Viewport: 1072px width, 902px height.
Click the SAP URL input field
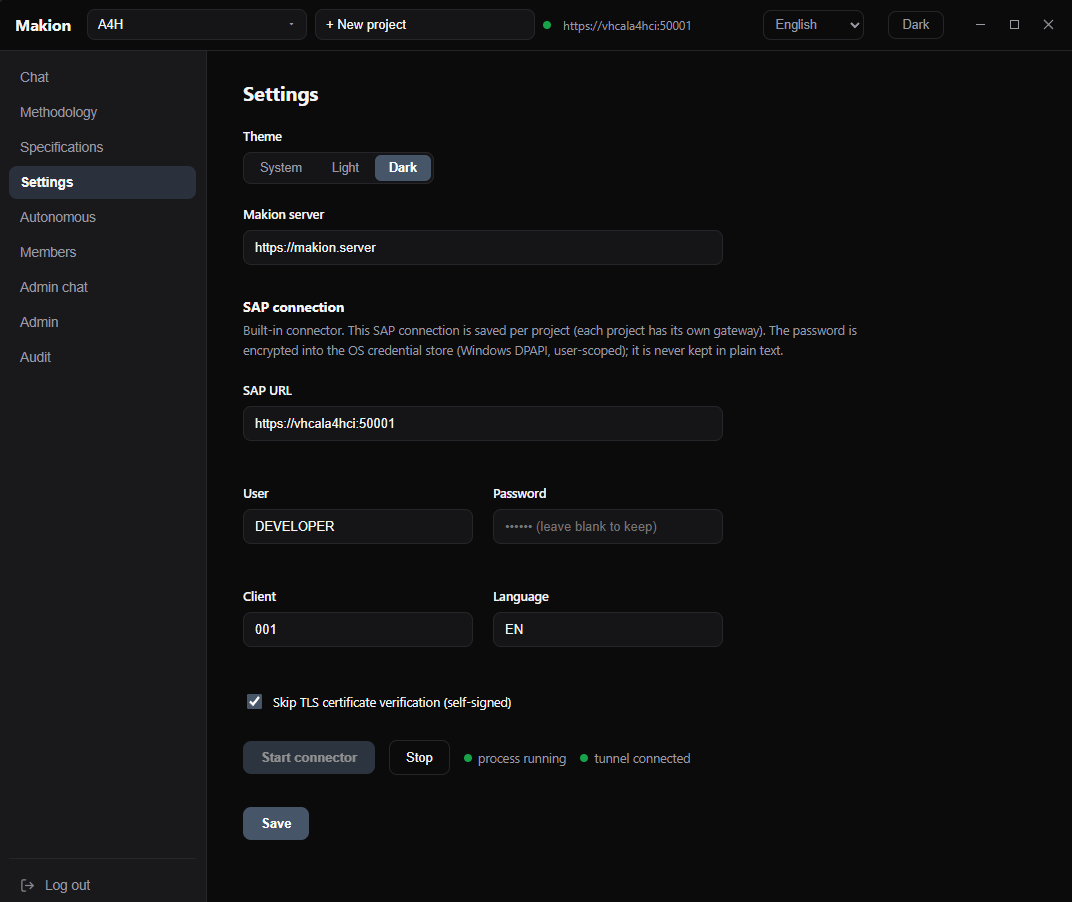[483, 424]
